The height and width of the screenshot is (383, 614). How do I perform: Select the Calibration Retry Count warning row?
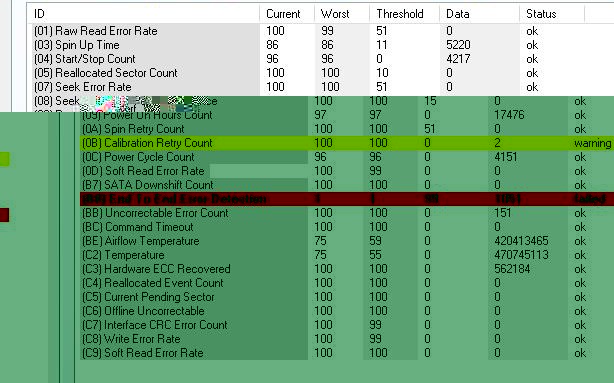[347, 143]
